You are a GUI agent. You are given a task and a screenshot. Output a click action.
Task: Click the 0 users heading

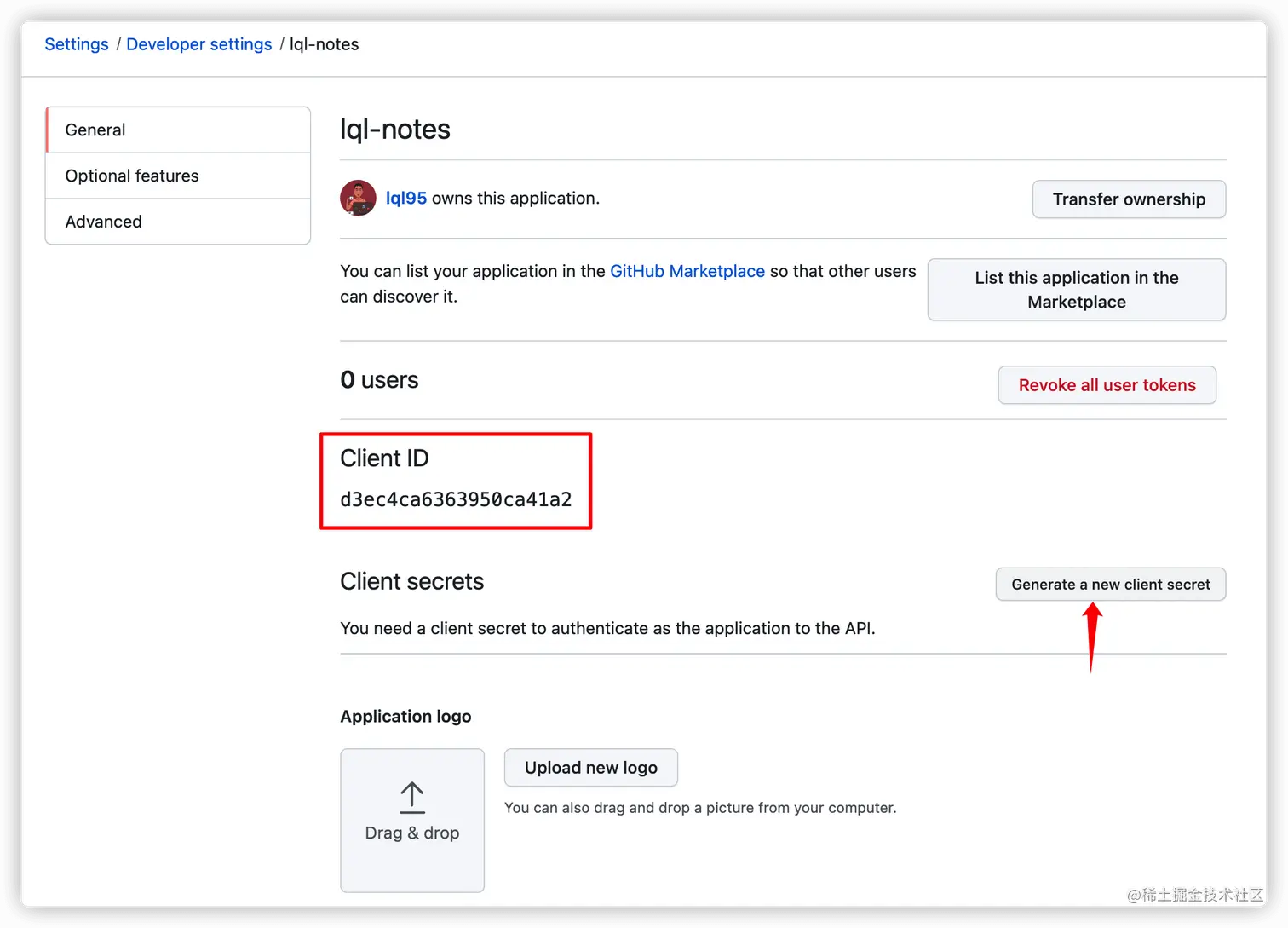(x=379, y=380)
